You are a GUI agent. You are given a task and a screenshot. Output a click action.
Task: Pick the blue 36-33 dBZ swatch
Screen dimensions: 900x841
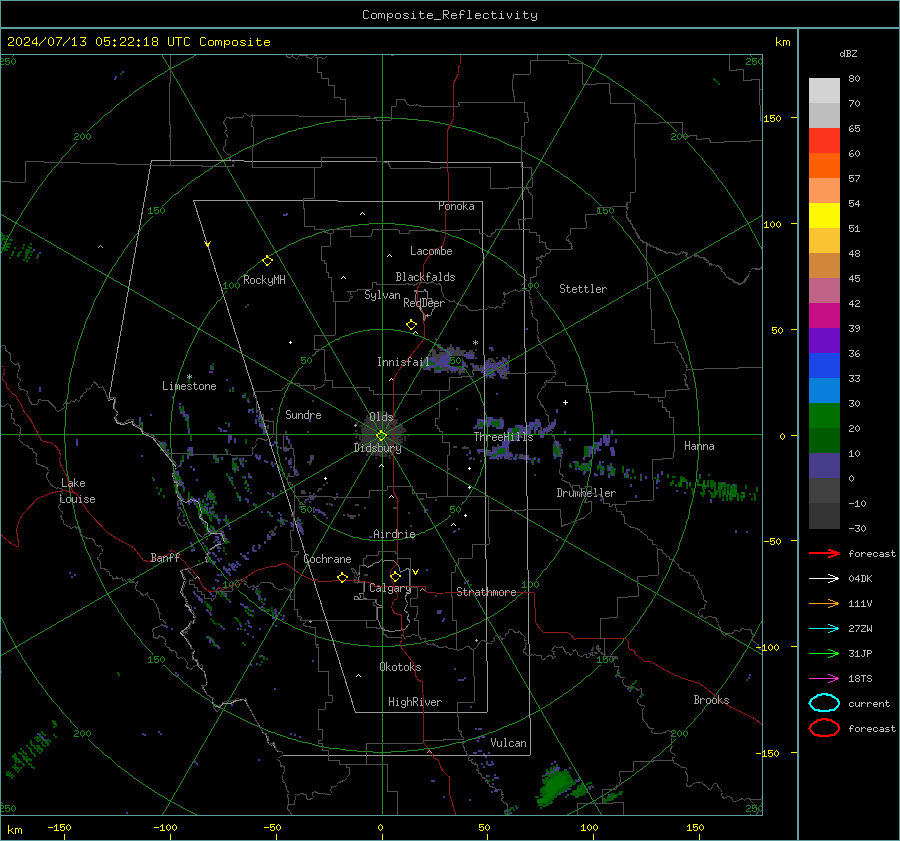(x=824, y=366)
